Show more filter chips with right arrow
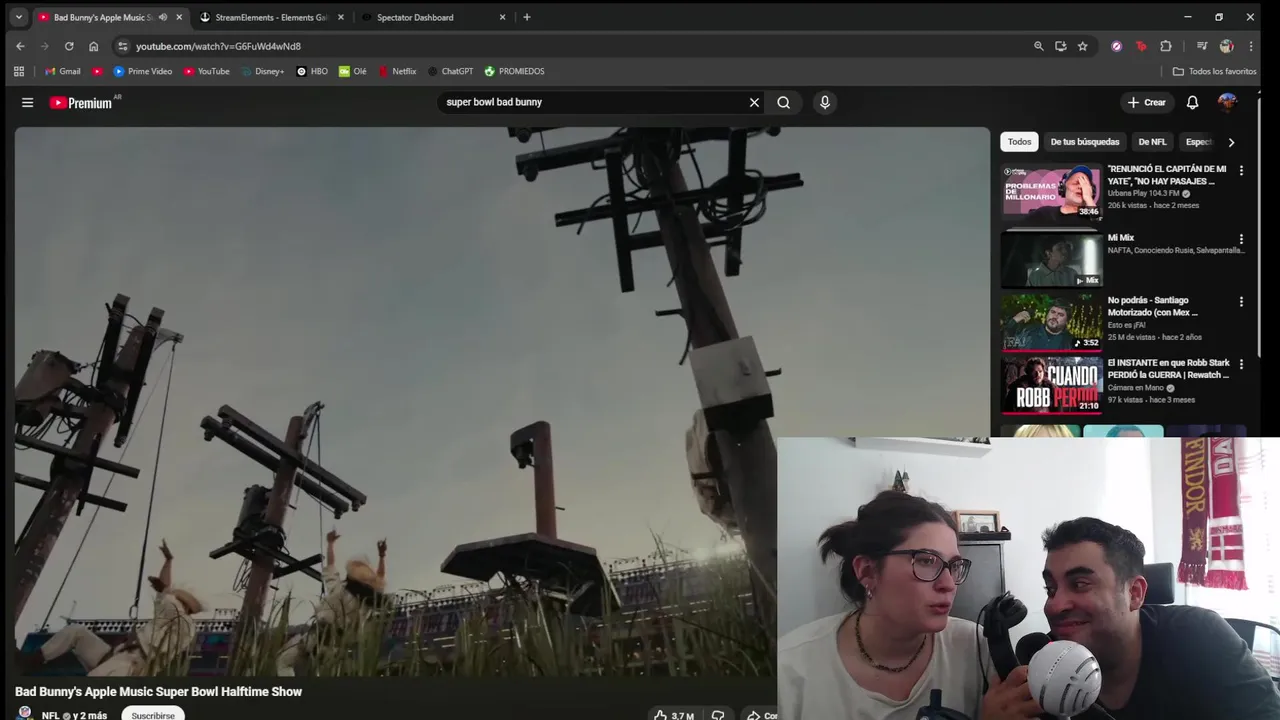This screenshot has width=1280, height=720. click(1231, 142)
